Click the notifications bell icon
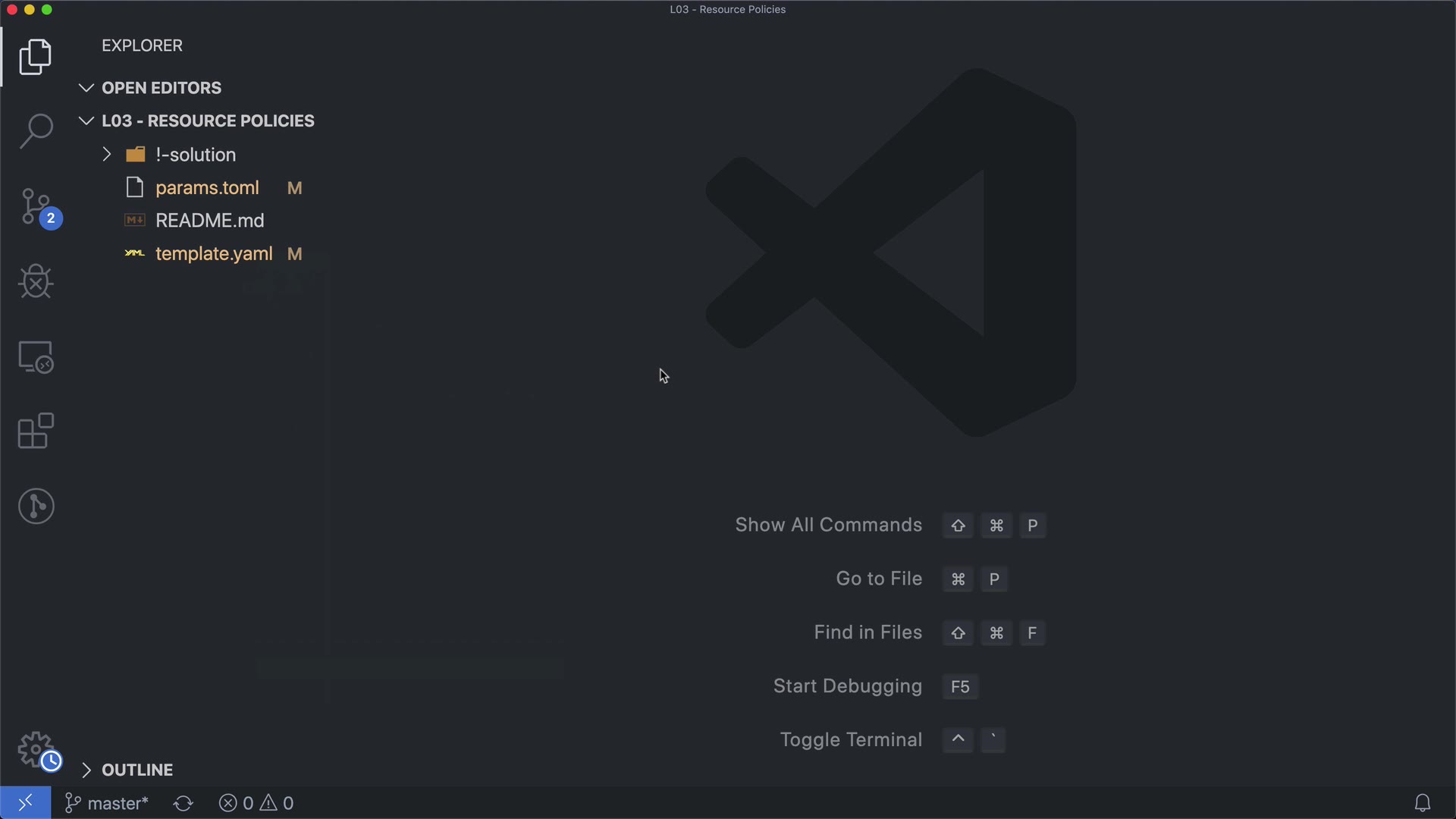Viewport: 1456px width, 819px height. pos(1422,803)
